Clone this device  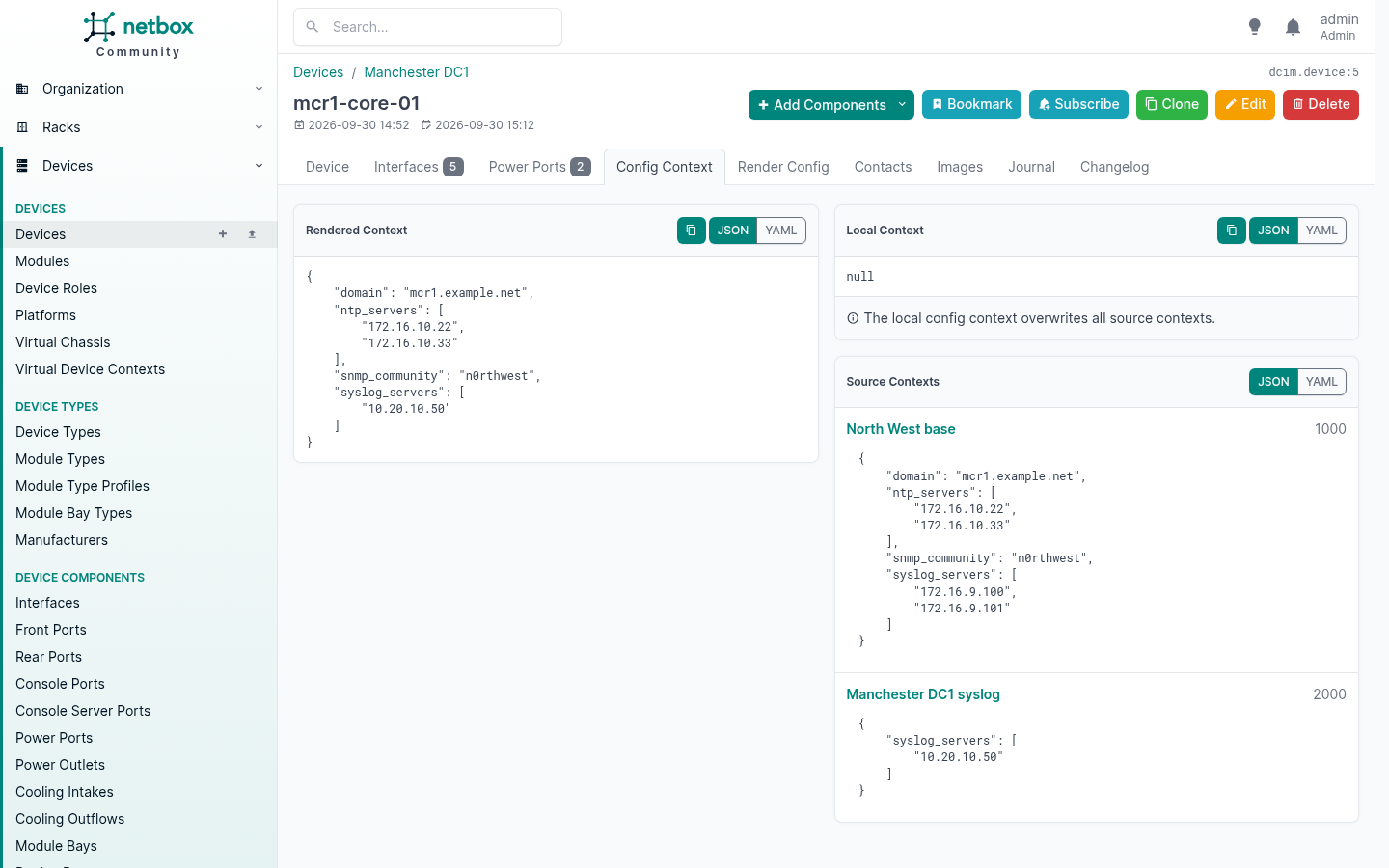pos(1172,104)
